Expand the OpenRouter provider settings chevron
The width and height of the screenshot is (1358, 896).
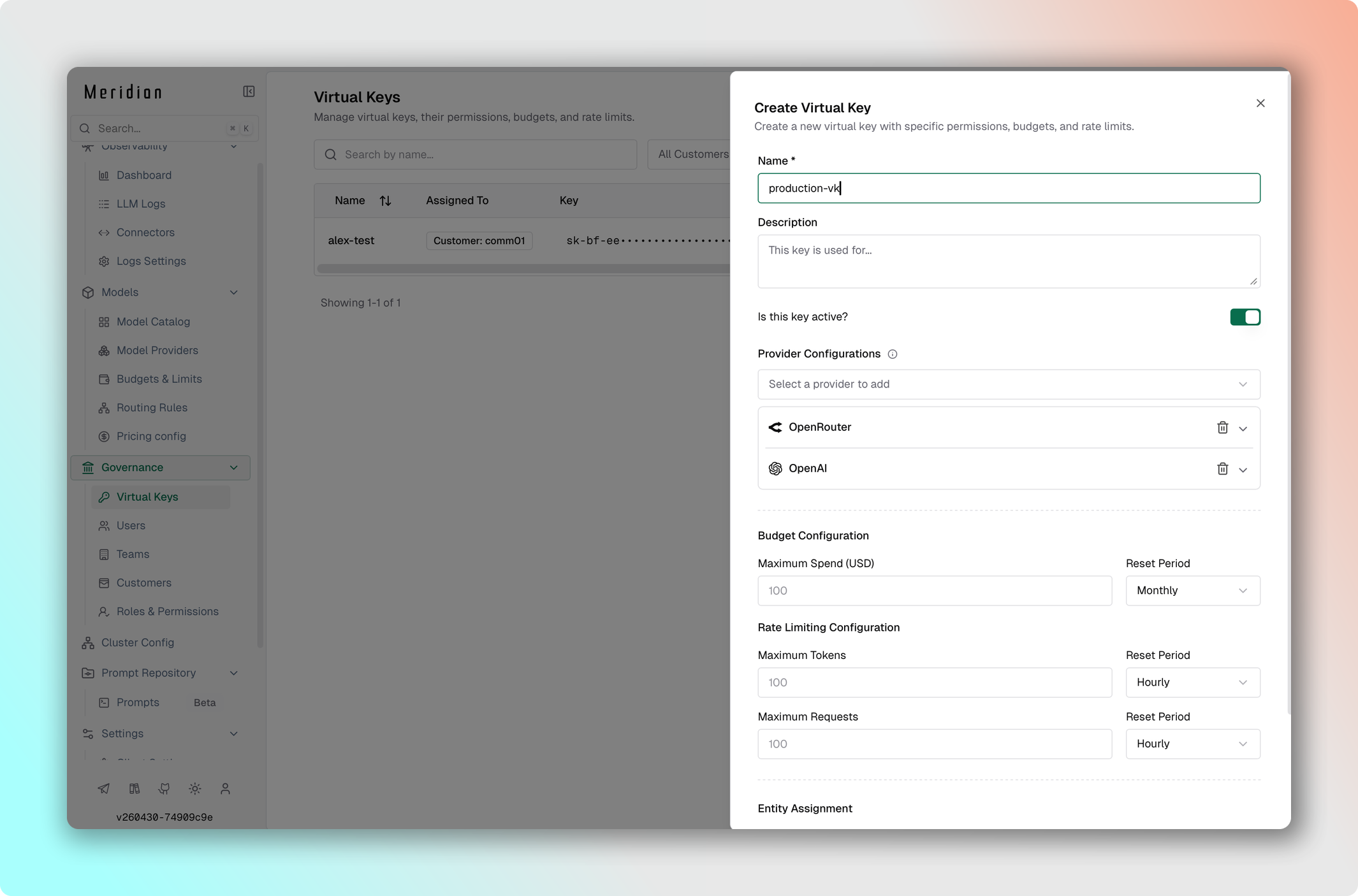[1243, 429]
